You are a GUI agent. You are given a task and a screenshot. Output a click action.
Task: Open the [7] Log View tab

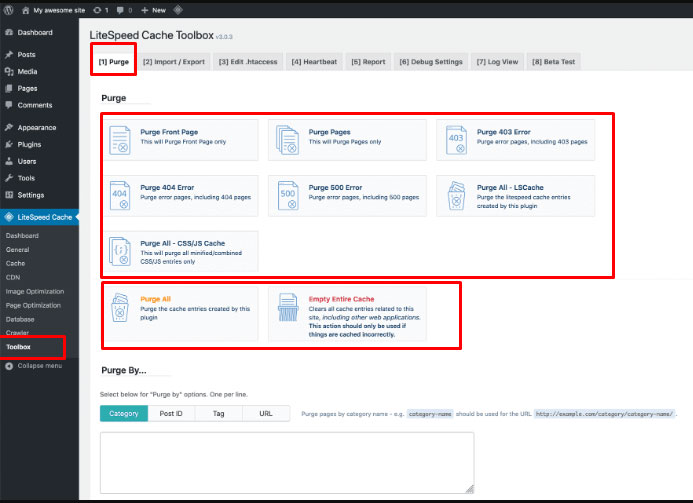[x=497, y=62]
